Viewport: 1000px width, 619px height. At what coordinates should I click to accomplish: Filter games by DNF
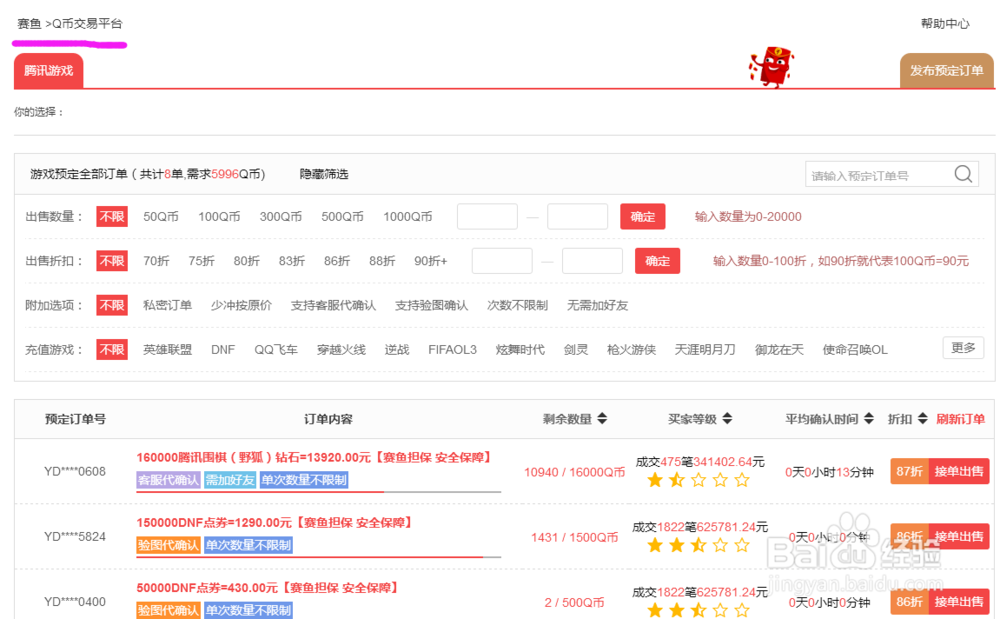coord(223,349)
